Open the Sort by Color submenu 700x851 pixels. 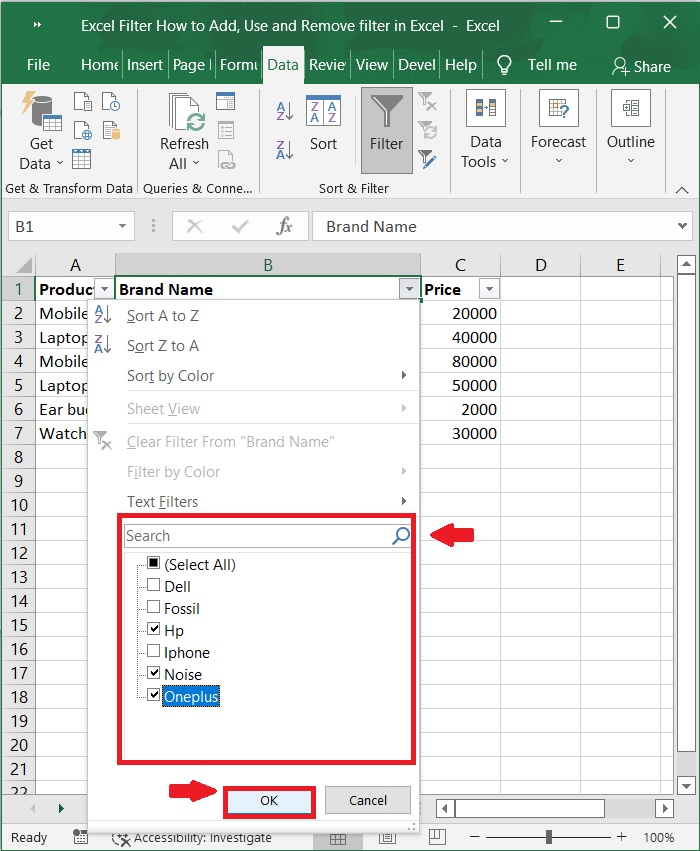[x=253, y=376]
